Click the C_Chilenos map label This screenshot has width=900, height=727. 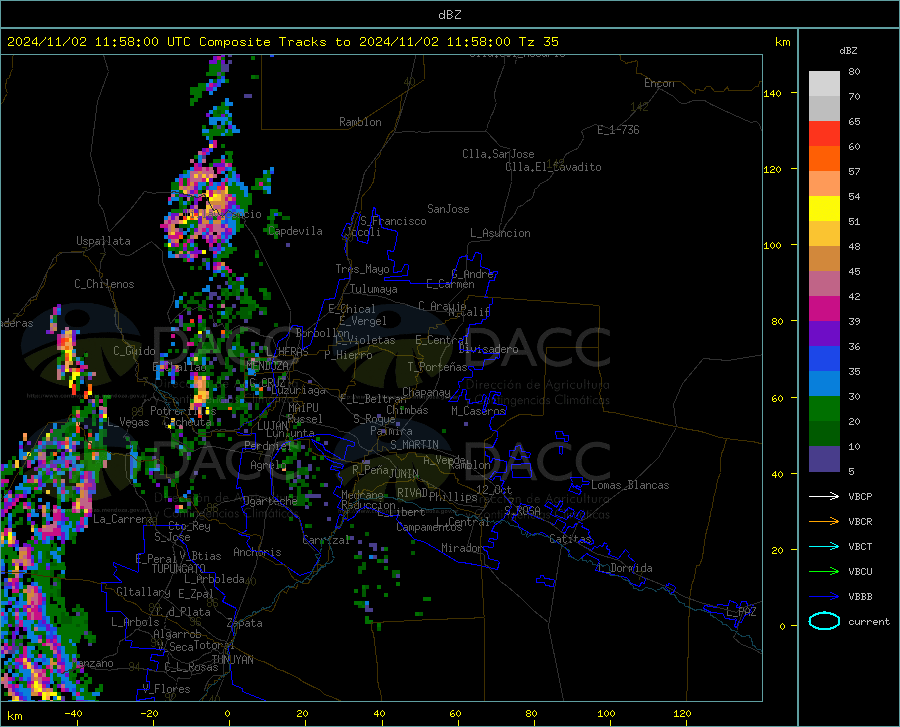click(x=104, y=284)
